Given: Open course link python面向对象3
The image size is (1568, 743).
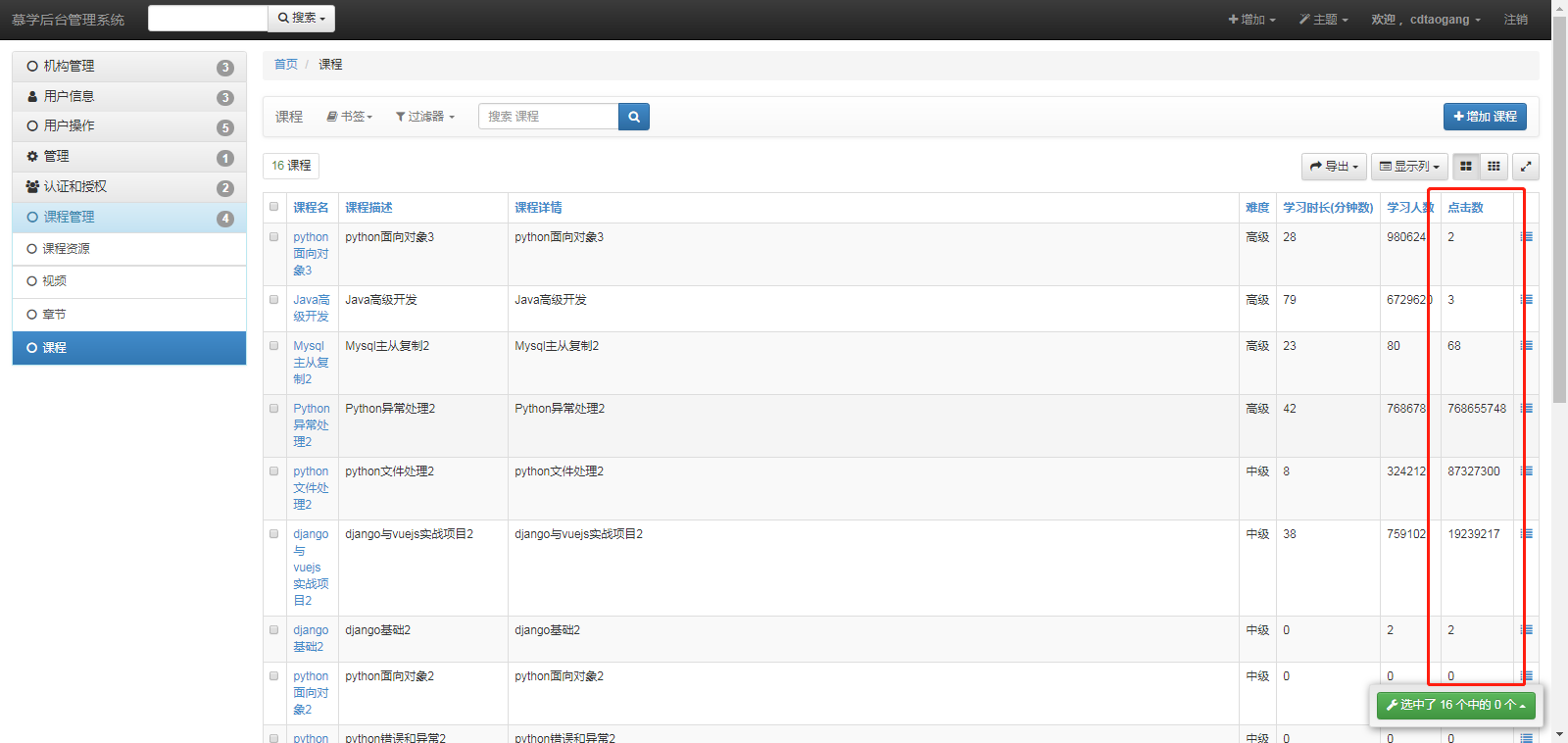Looking at the screenshot, I should pyautogui.click(x=311, y=254).
